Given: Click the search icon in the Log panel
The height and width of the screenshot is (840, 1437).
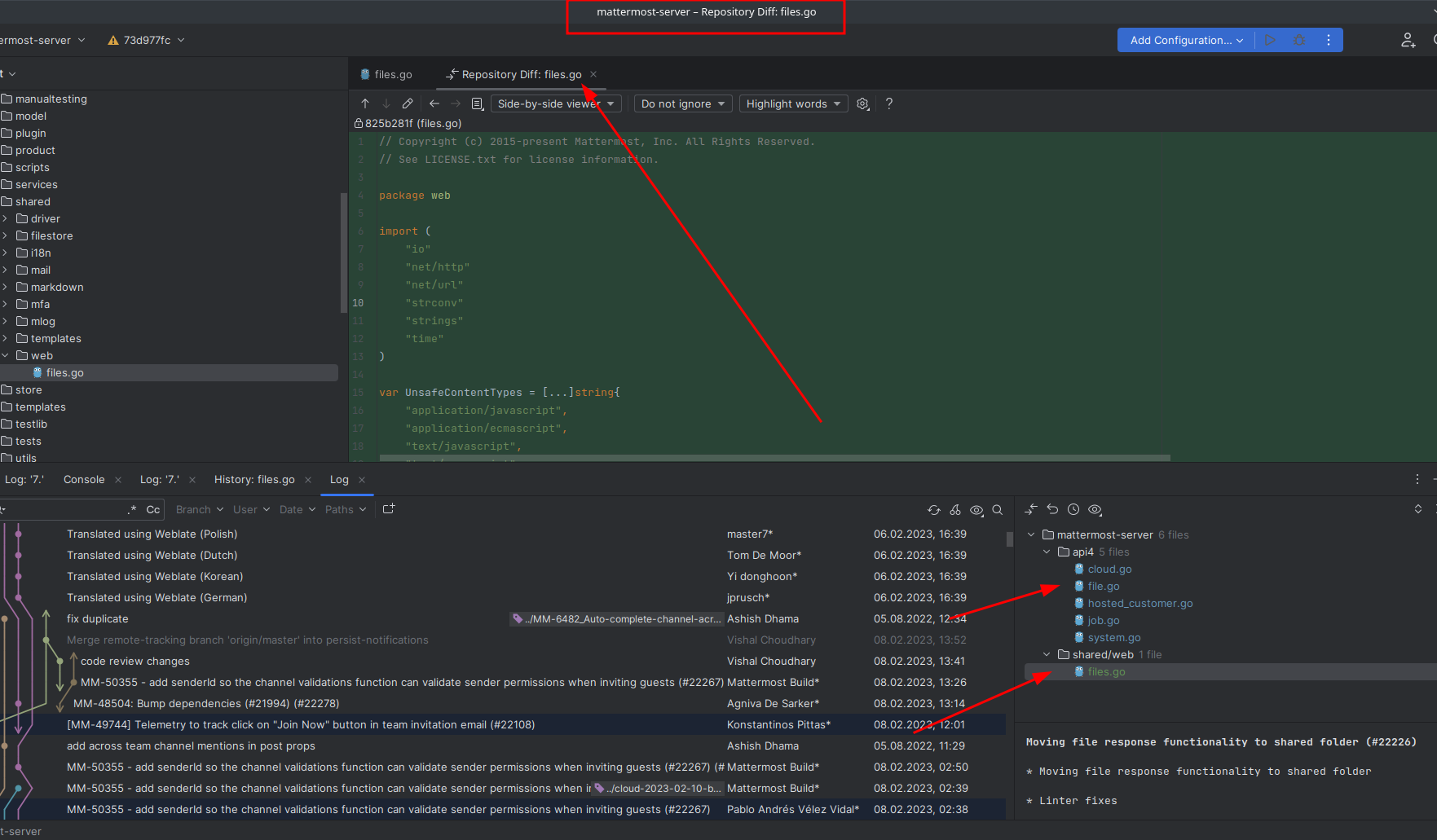Looking at the screenshot, I should click(x=998, y=509).
